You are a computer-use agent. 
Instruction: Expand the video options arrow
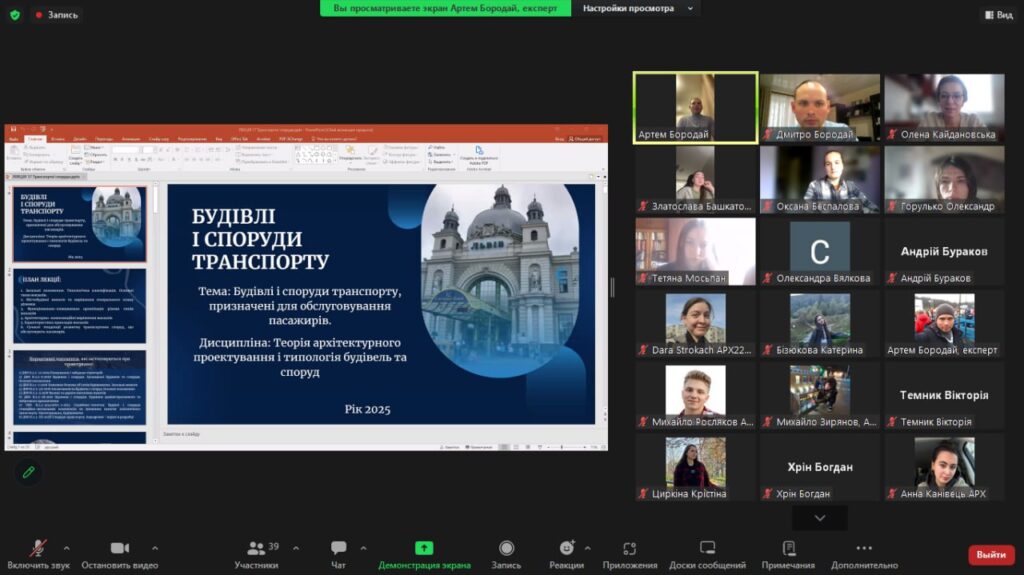(155, 548)
